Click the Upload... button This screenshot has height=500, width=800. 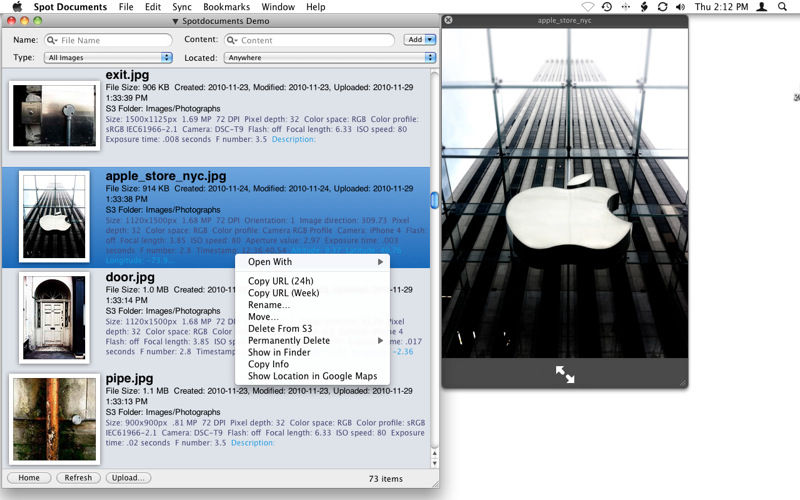[128, 478]
